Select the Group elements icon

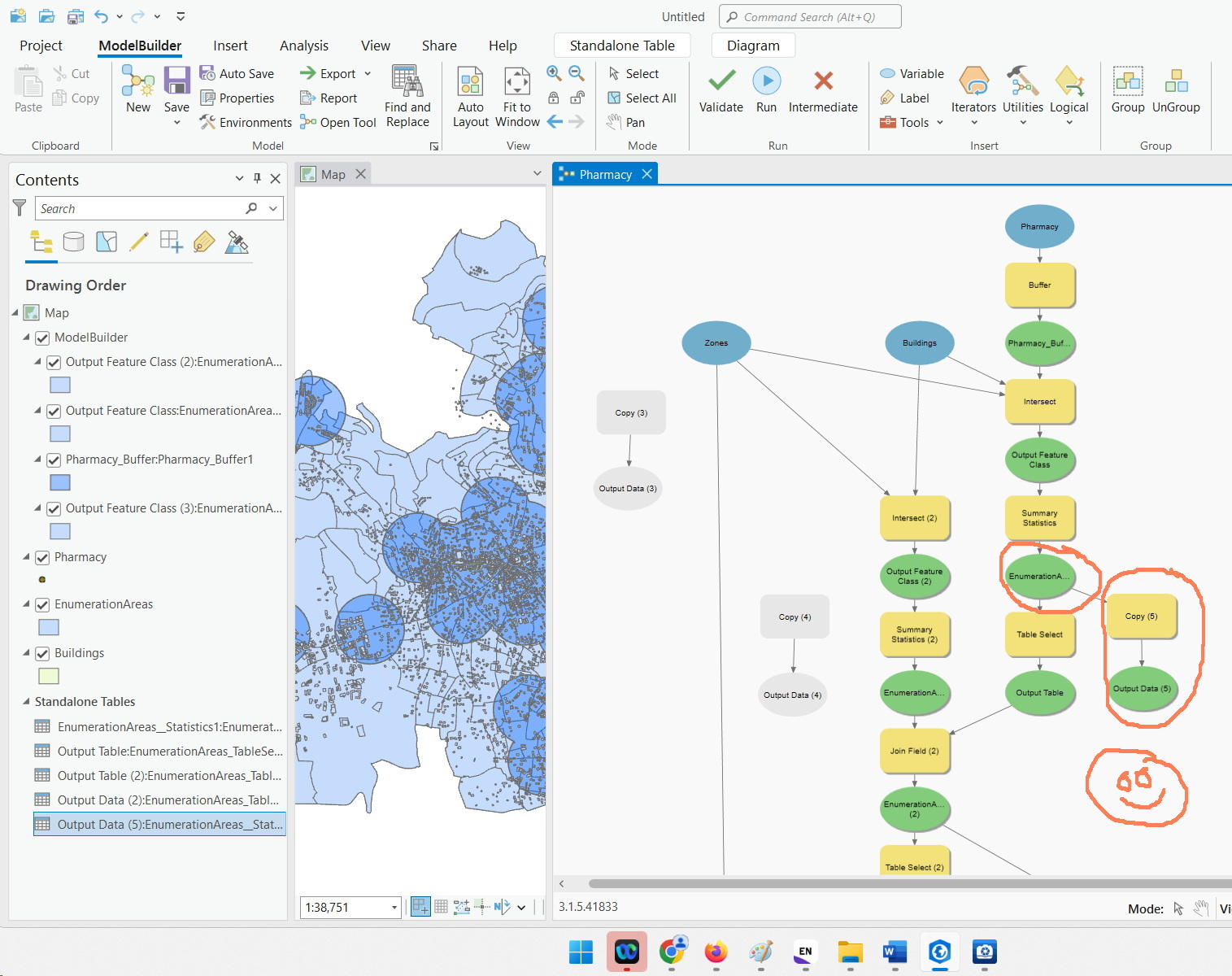(1128, 81)
